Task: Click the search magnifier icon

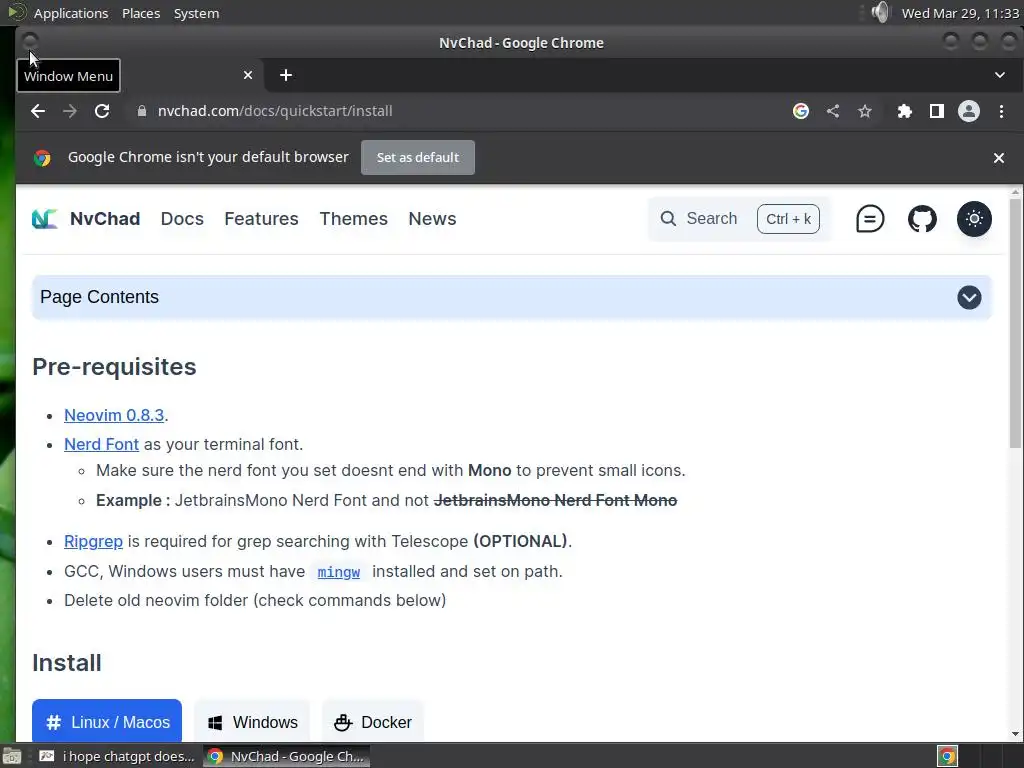Action: (667, 219)
